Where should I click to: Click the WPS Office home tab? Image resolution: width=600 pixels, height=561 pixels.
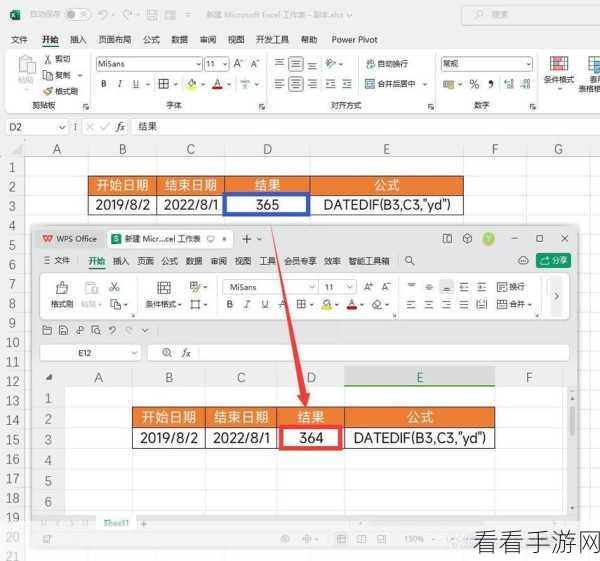coord(70,239)
